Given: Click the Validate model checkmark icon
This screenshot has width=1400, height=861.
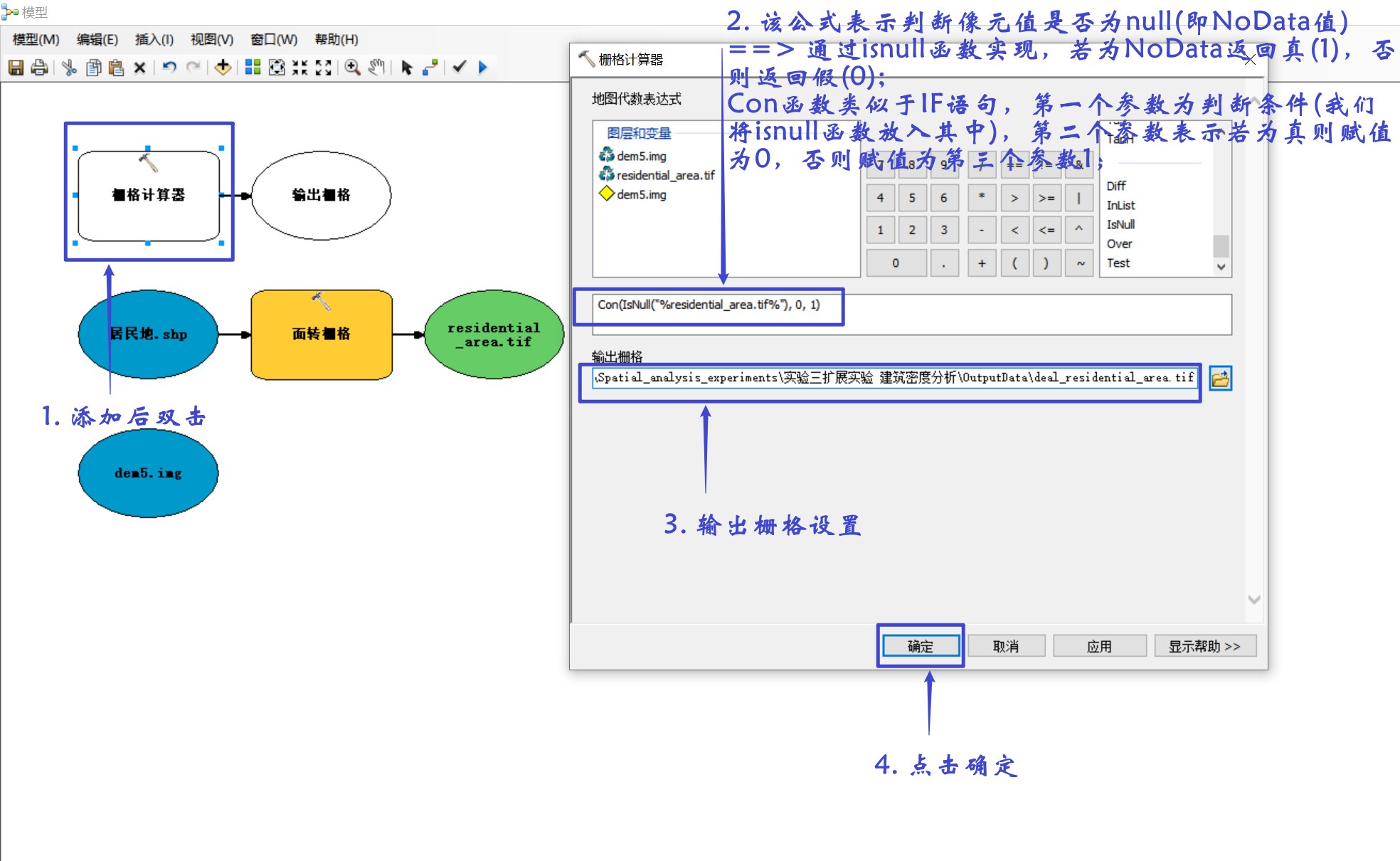Looking at the screenshot, I should point(460,68).
